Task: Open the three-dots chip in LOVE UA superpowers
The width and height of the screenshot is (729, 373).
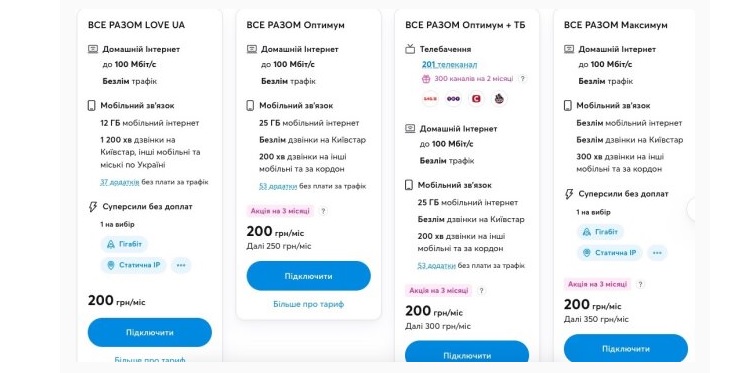Action: pos(181,265)
